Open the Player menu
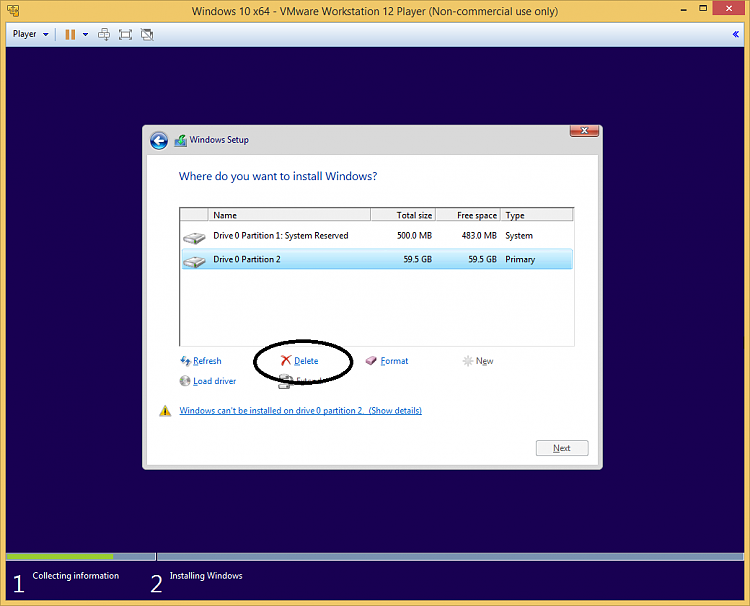The image size is (750, 606). [x=30, y=34]
